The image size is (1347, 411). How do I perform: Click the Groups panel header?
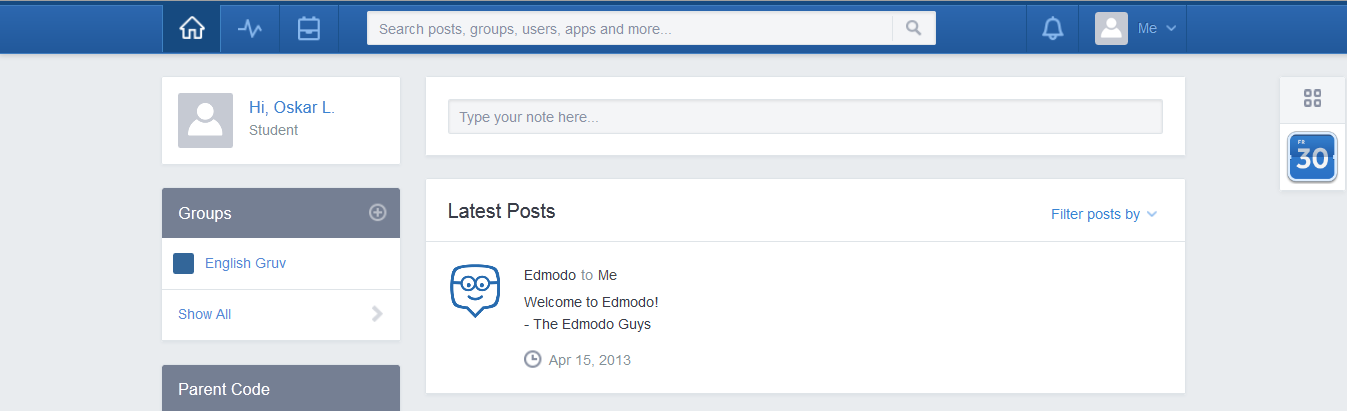tap(281, 213)
